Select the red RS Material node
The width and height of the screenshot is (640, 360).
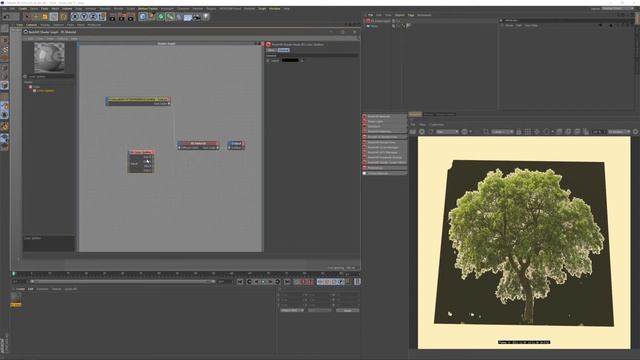click(x=198, y=145)
